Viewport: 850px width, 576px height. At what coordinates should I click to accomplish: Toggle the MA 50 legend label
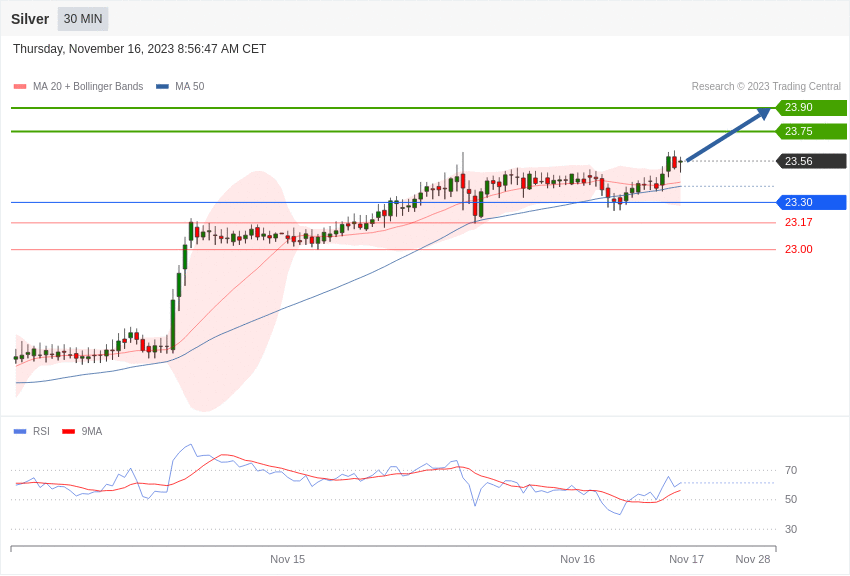pyautogui.click(x=190, y=87)
